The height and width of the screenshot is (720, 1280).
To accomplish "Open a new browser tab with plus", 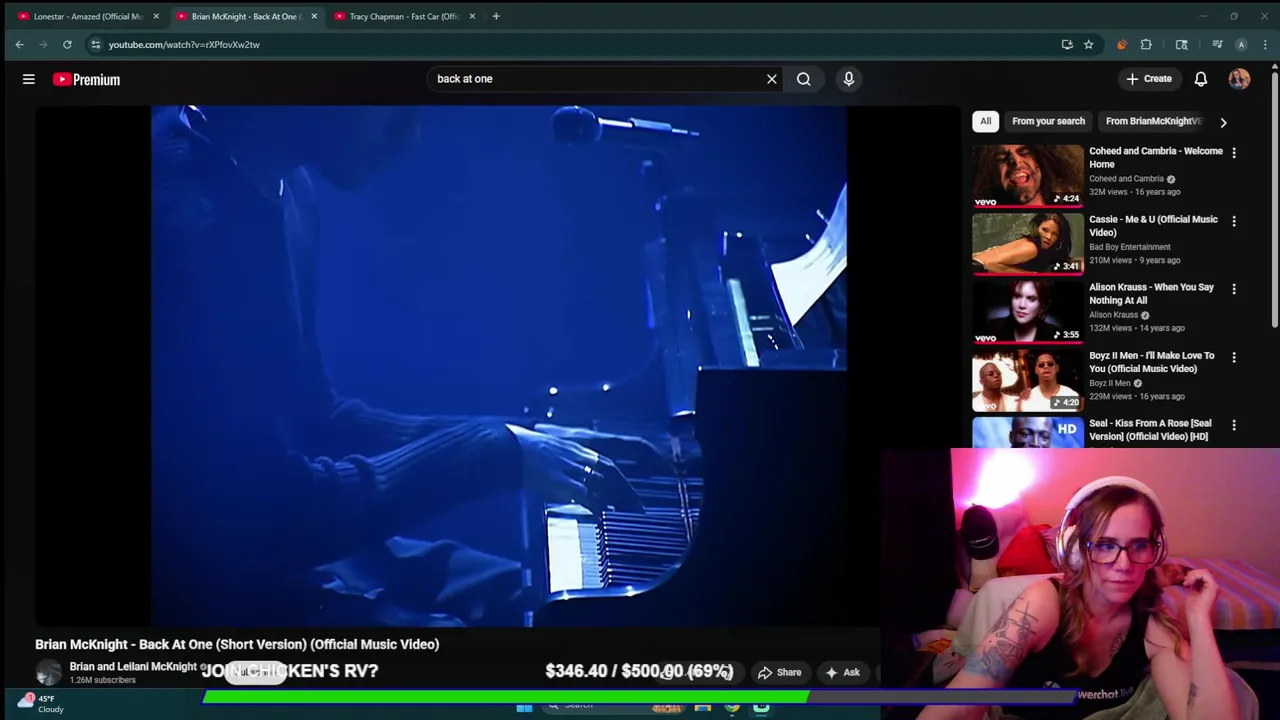I will point(496,16).
